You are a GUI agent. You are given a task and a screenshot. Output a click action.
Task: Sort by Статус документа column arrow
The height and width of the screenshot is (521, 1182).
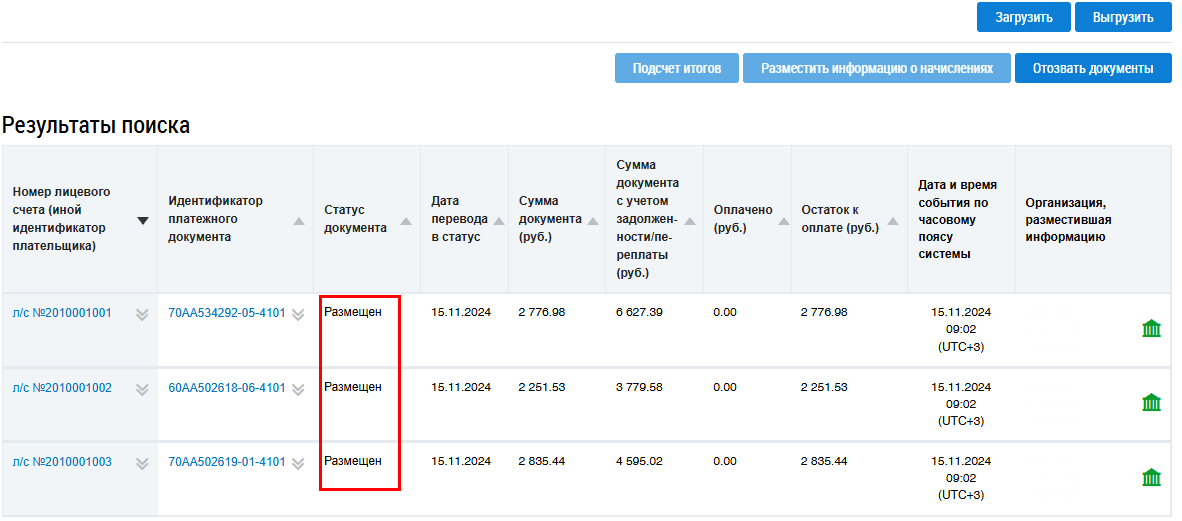406,221
